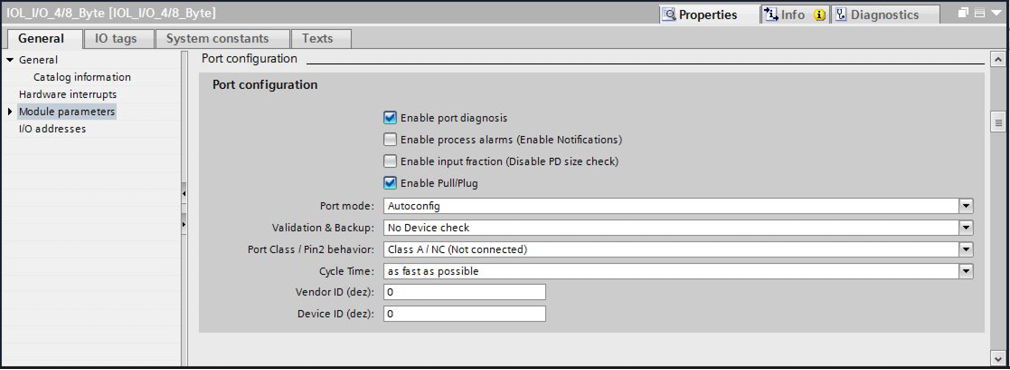Select I/O addresses entry
The image size is (1010, 370).
52,129
